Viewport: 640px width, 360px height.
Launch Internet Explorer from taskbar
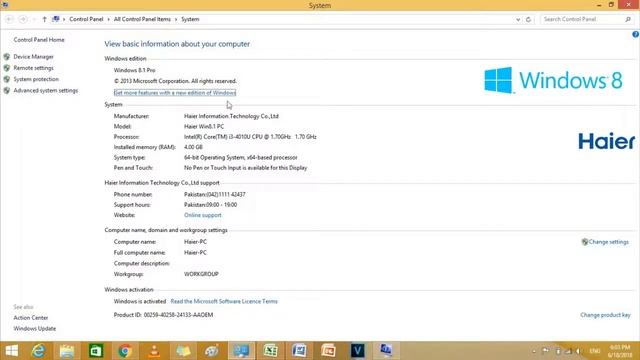pyautogui.click(x=38, y=351)
